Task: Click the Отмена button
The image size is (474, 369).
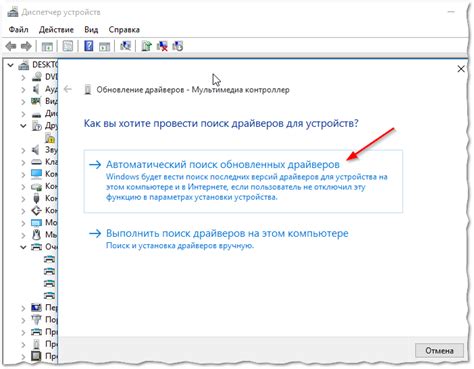Action: [439, 351]
